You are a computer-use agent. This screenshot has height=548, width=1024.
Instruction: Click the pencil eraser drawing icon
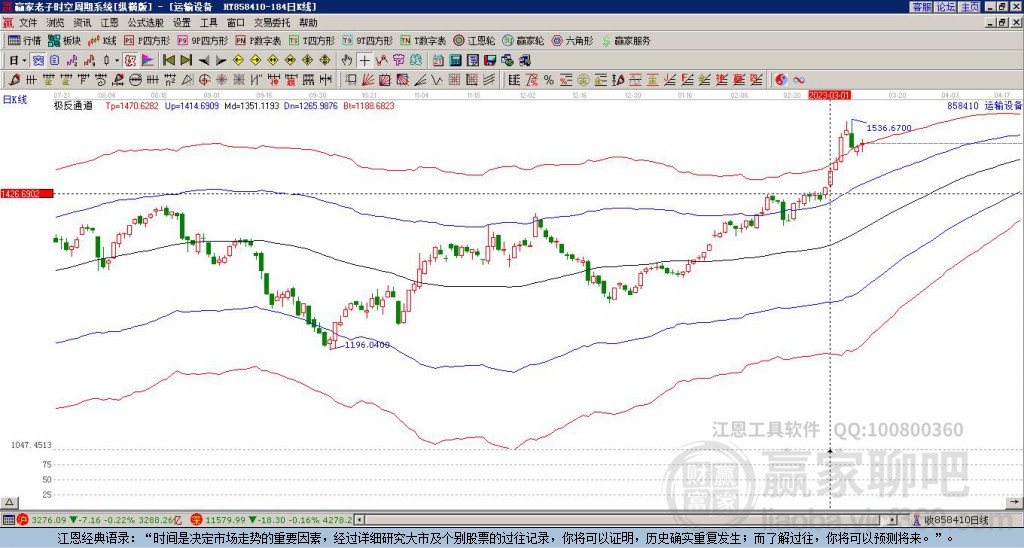14,80
